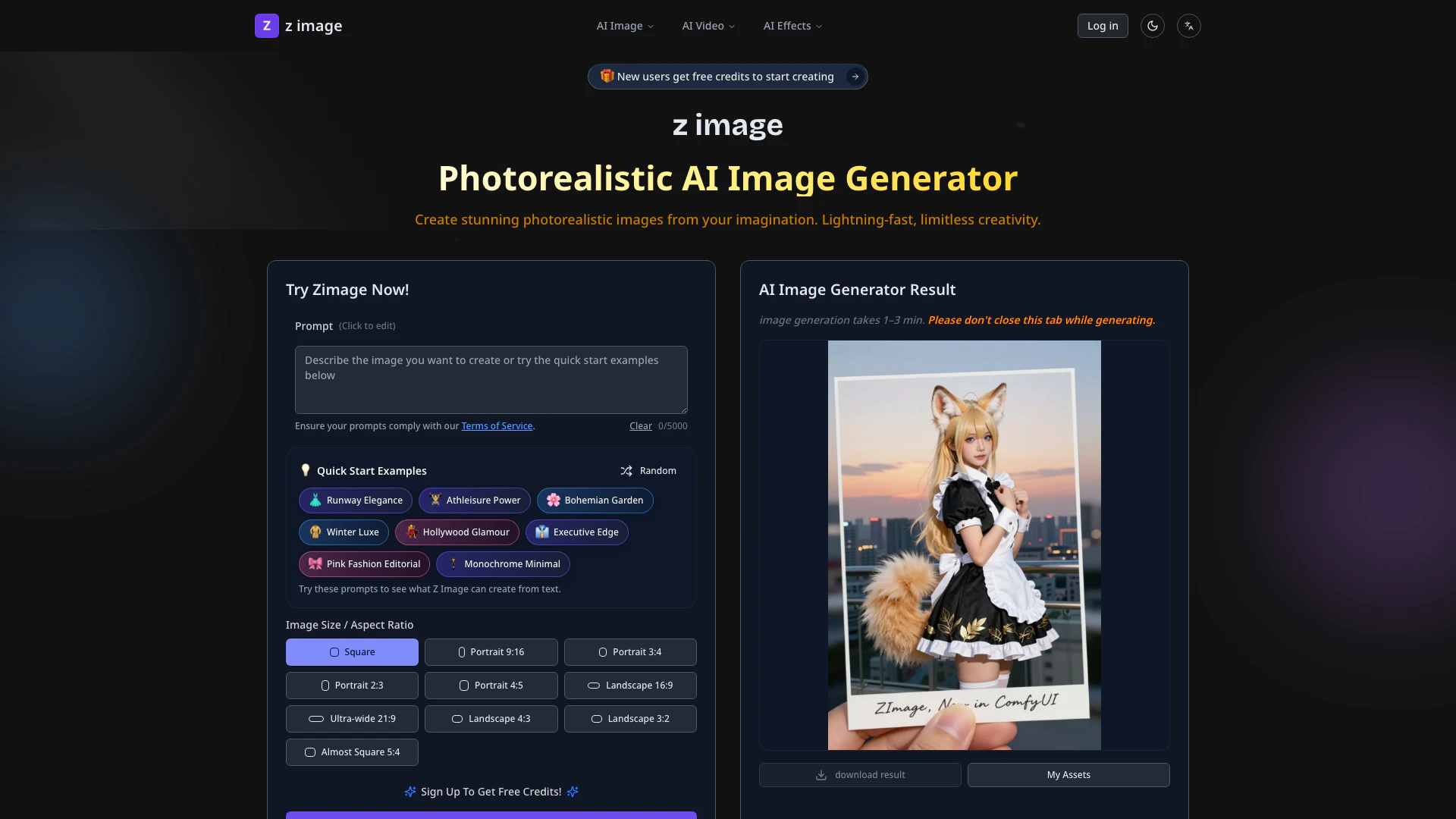Screen dimensions: 1456x819
Task: Expand the AI Image dropdown menu
Action: [625, 26]
